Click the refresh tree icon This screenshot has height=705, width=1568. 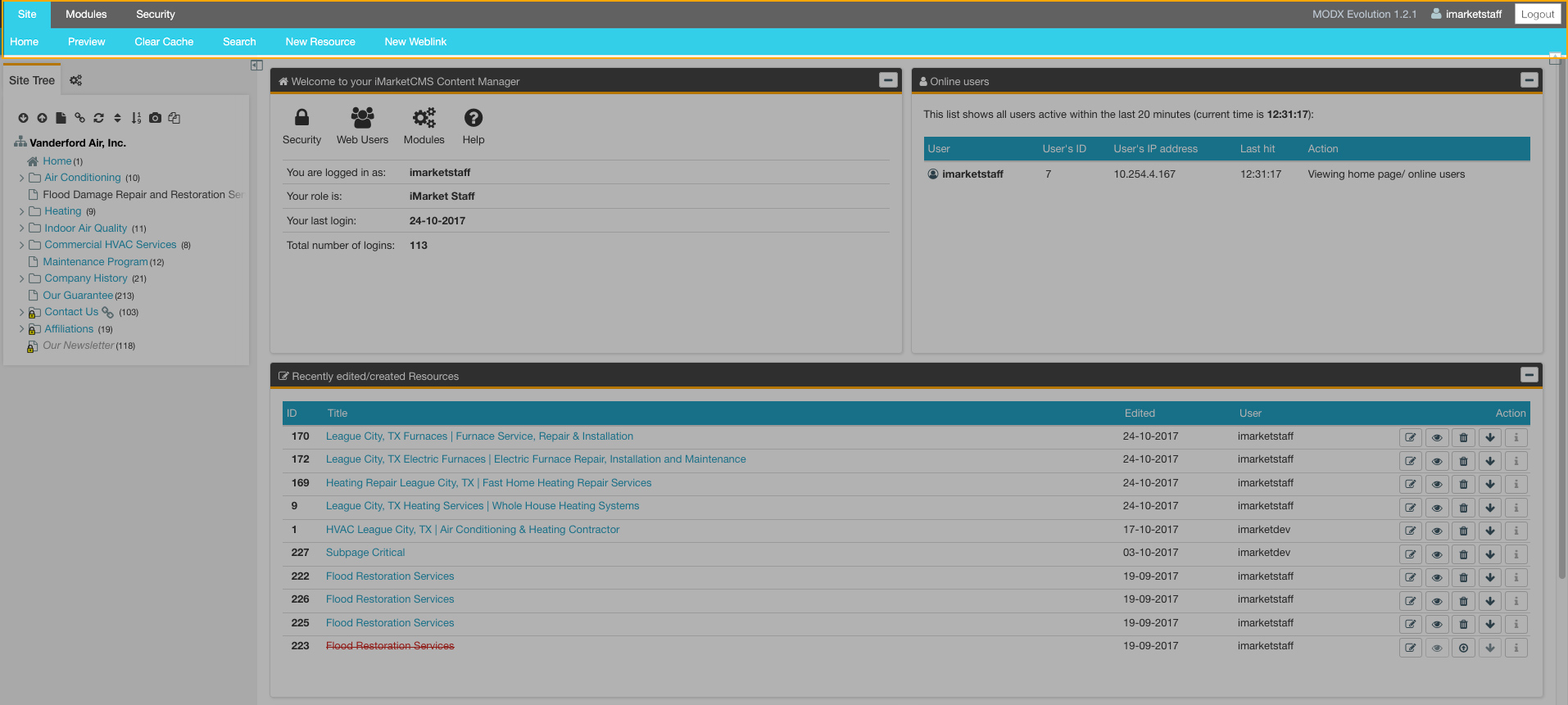pyautogui.click(x=98, y=118)
